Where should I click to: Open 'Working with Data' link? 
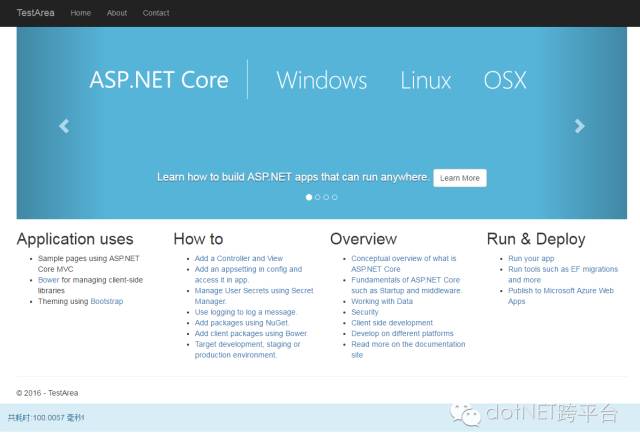(x=382, y=301)
